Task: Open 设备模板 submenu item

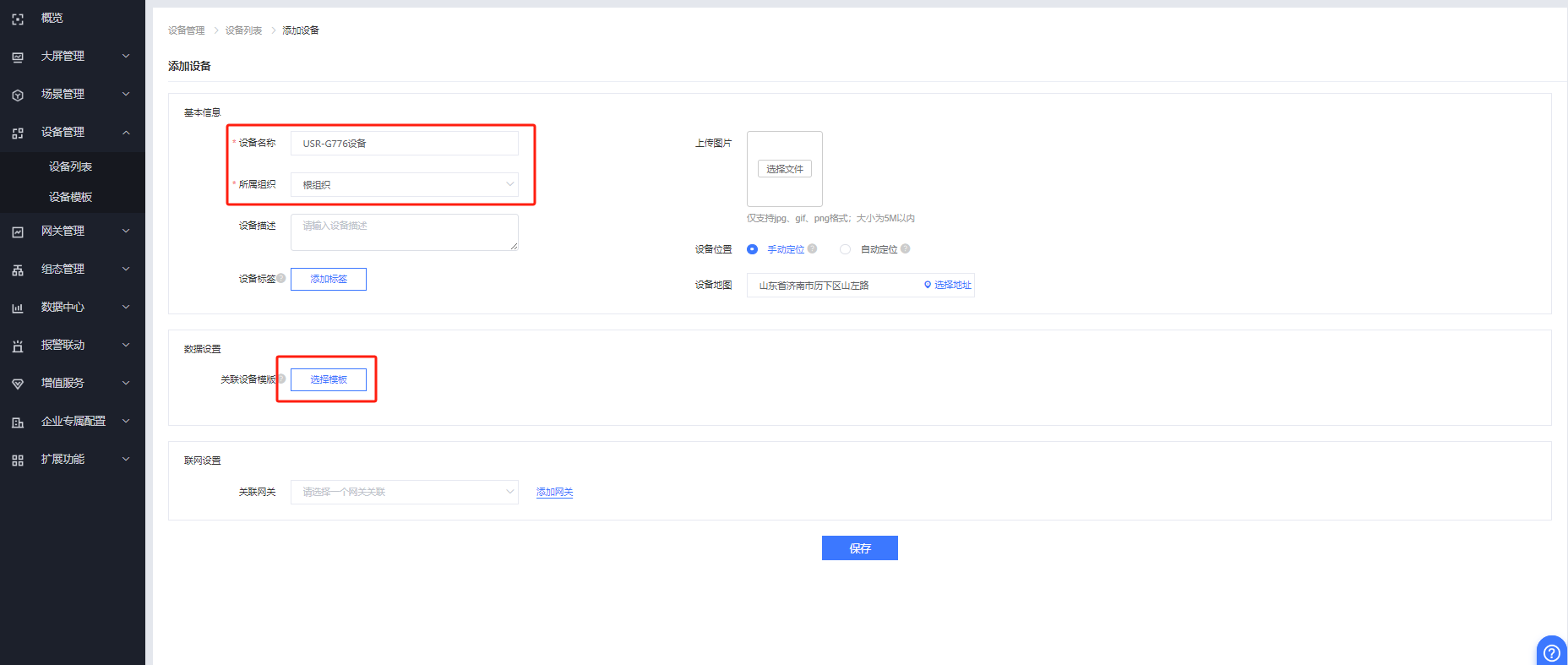Action: point(70,197)
